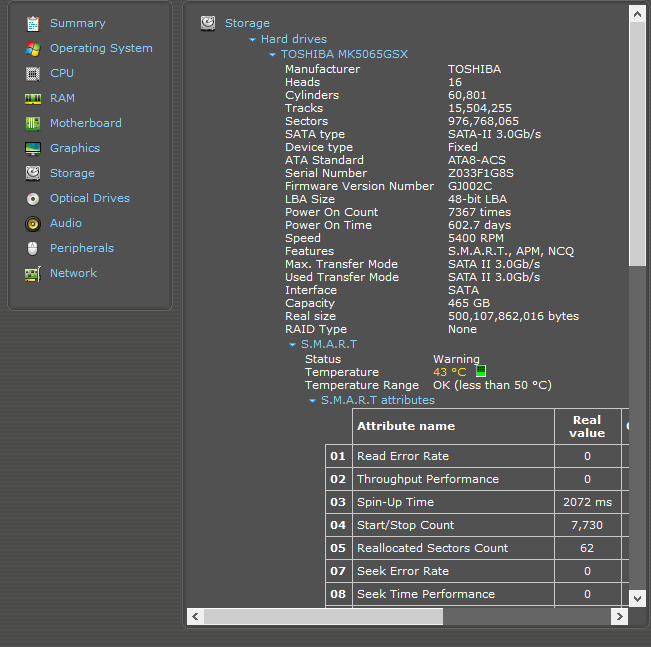The height and width of the screenshot is (647, 651).
Task: Open the Network section
Action: click(x=73, y=273)
